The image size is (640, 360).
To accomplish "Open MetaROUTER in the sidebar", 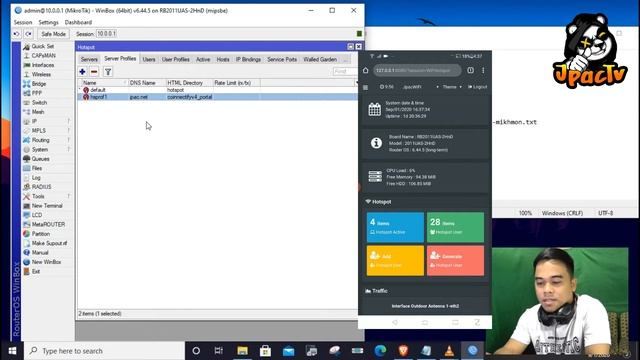I will point(48,224).
